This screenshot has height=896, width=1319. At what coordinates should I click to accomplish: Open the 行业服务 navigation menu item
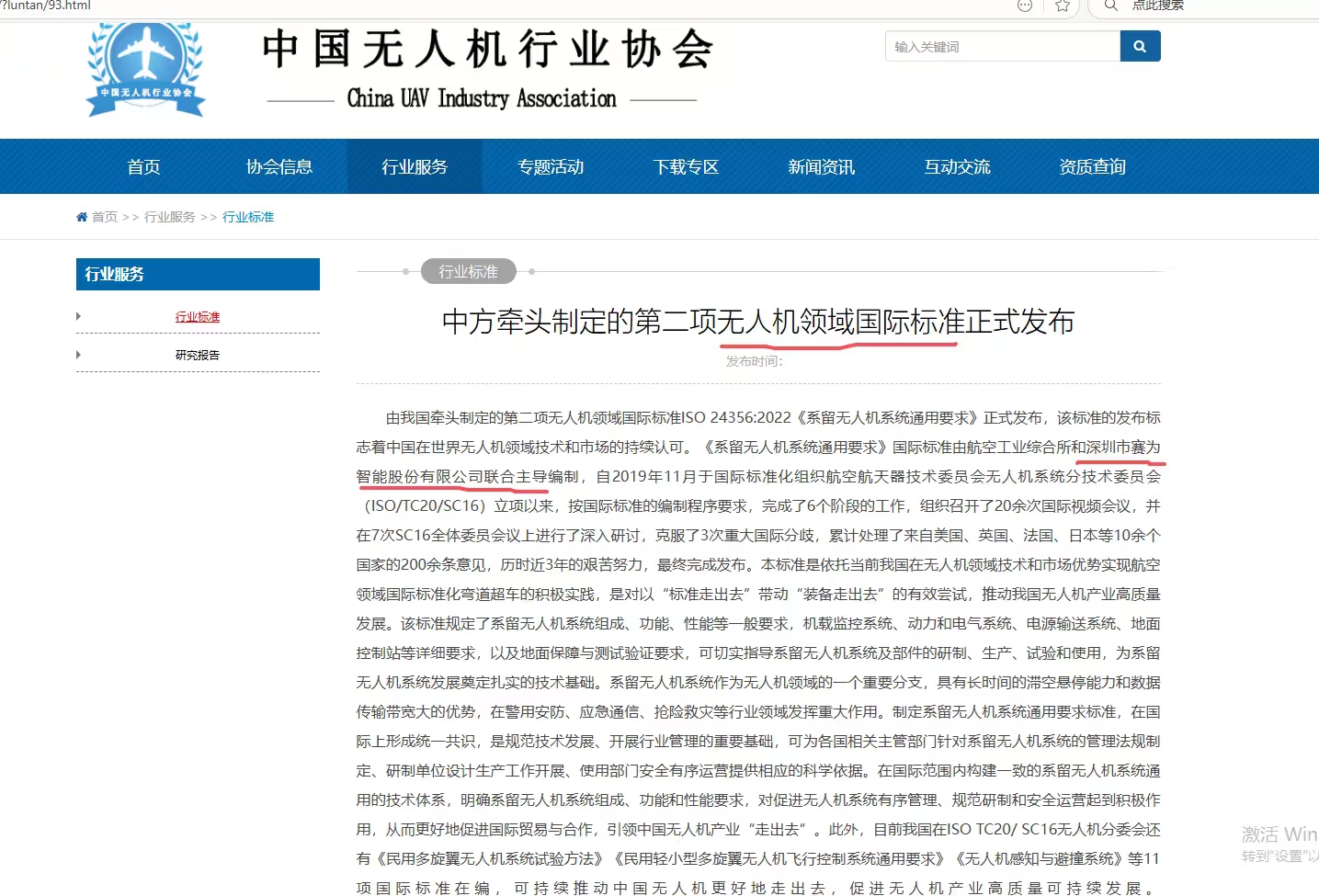pos(415,166)
